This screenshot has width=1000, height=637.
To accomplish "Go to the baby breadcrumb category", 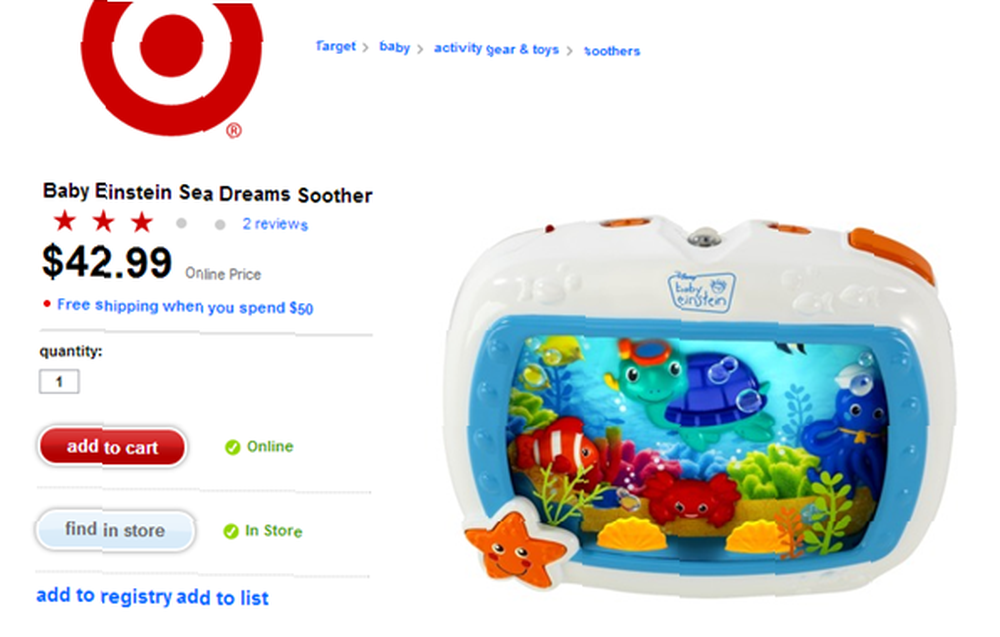I will click(395, 47).
